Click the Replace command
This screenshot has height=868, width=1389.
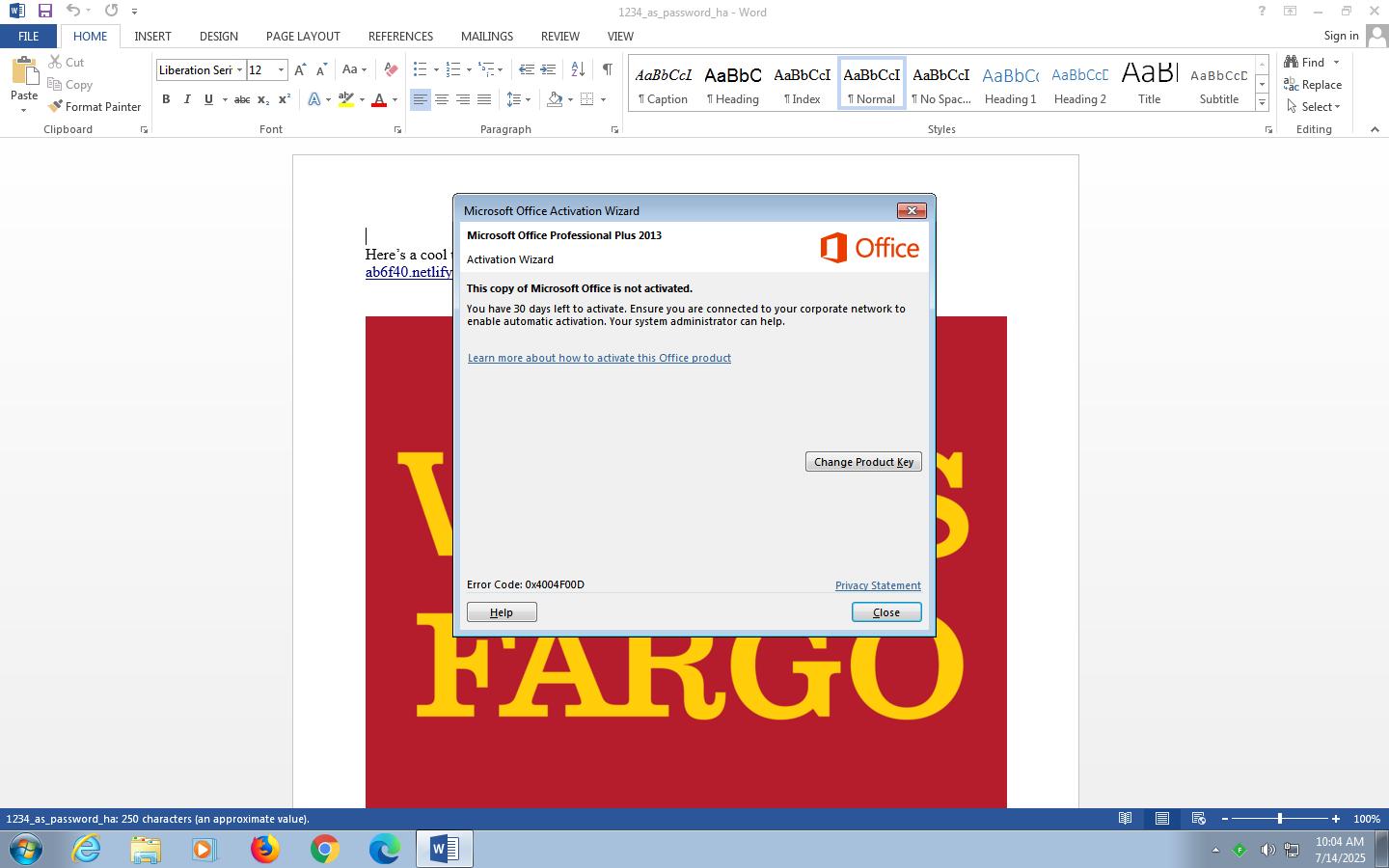click(1313, 85)
